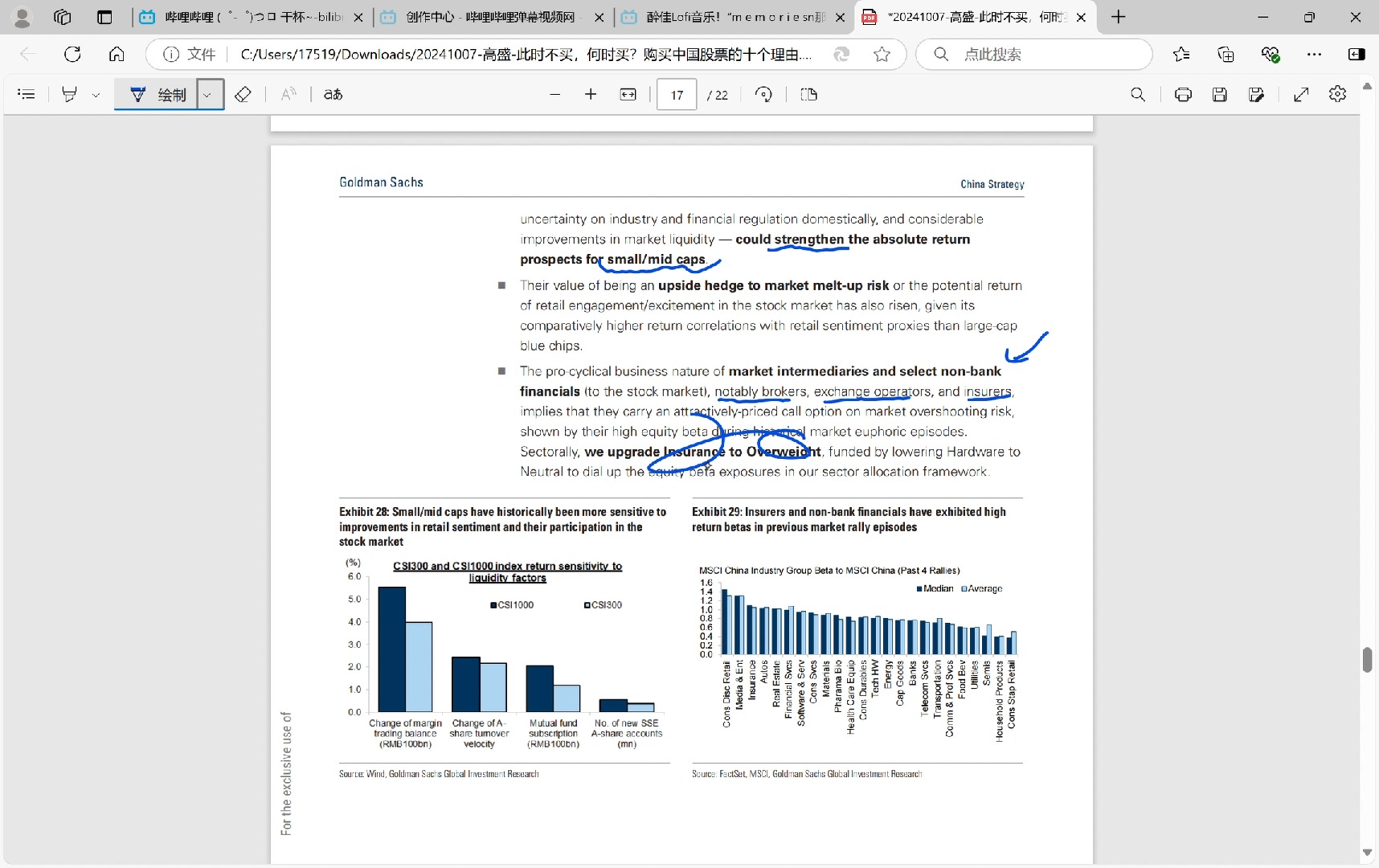Close the 创作中心 tab
Image resolution: width=1379 pixels, height=868 pixels.
[x=599, y=17]
